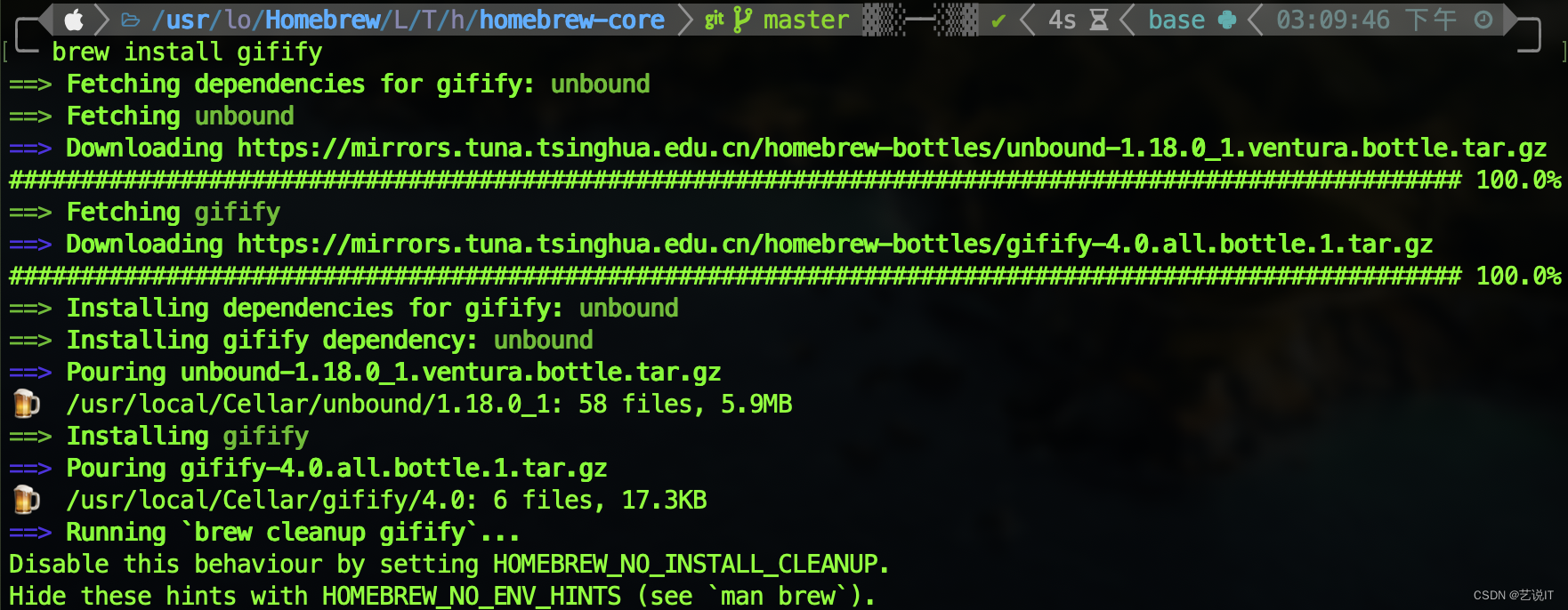Click the '4s' execution time

click(1063, 20)
